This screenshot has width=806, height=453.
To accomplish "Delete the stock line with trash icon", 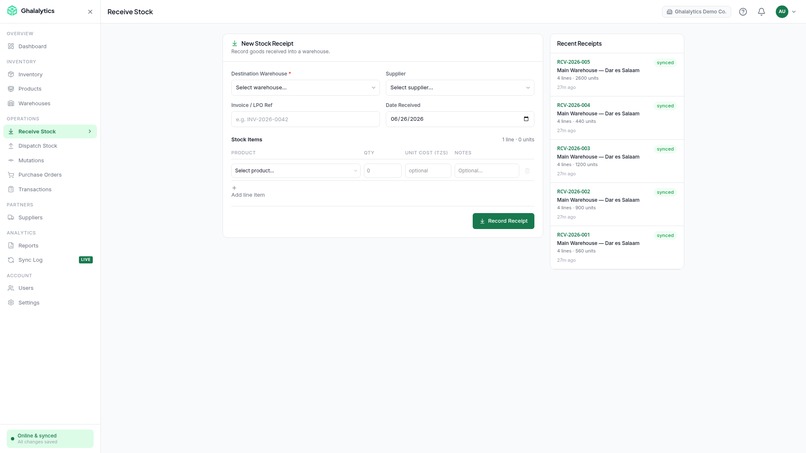I will [x=527, y=171].
